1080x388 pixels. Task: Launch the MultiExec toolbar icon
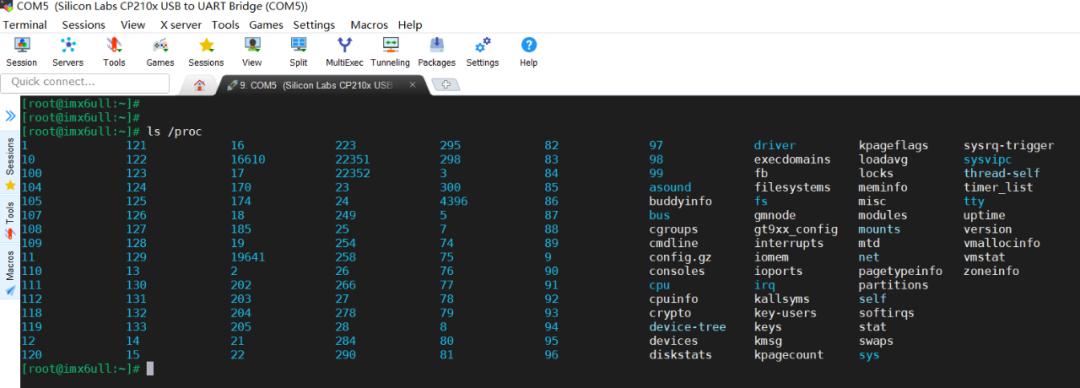pos(344,52)
